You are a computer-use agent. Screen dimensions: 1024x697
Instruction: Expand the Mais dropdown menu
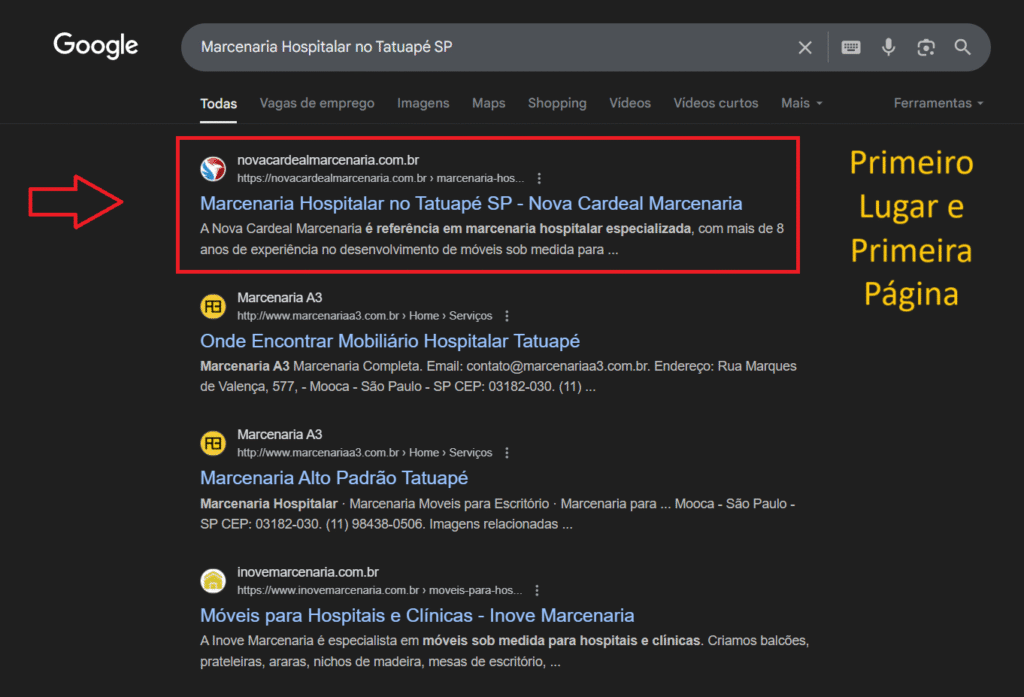pos(802,103)
